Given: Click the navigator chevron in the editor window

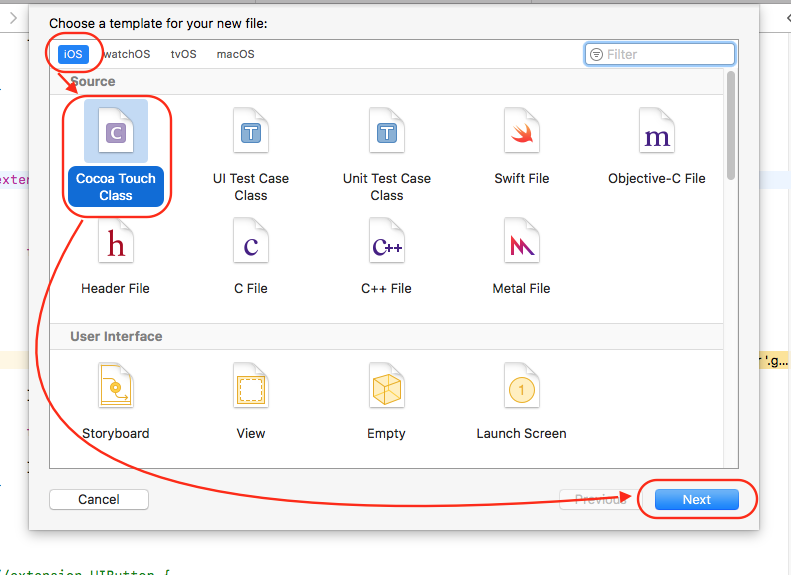Looking at the screenshot, I should pos(14,18).
